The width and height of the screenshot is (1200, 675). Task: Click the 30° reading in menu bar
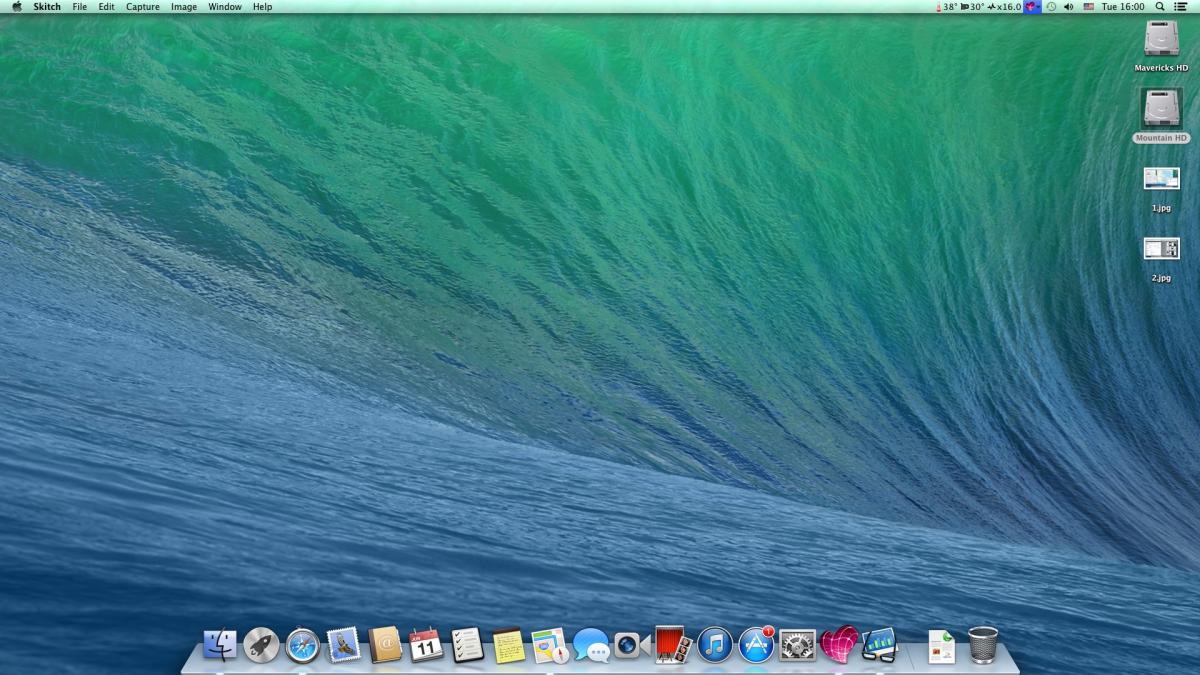pos(975,7)
